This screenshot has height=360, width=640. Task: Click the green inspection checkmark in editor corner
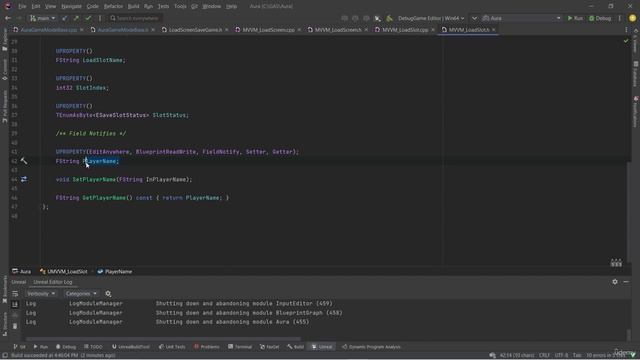626,41
